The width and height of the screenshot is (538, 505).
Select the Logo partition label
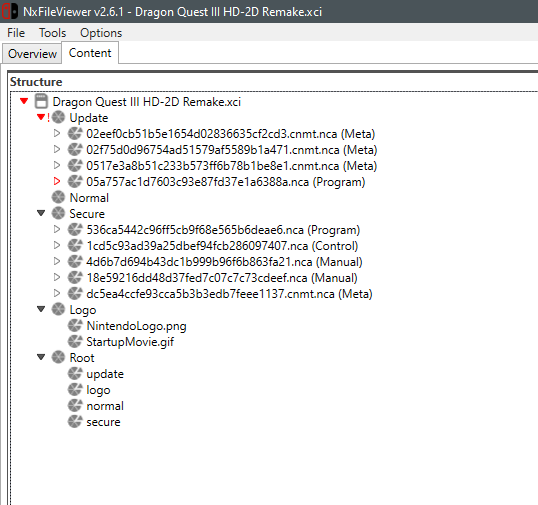pos(83,310)
